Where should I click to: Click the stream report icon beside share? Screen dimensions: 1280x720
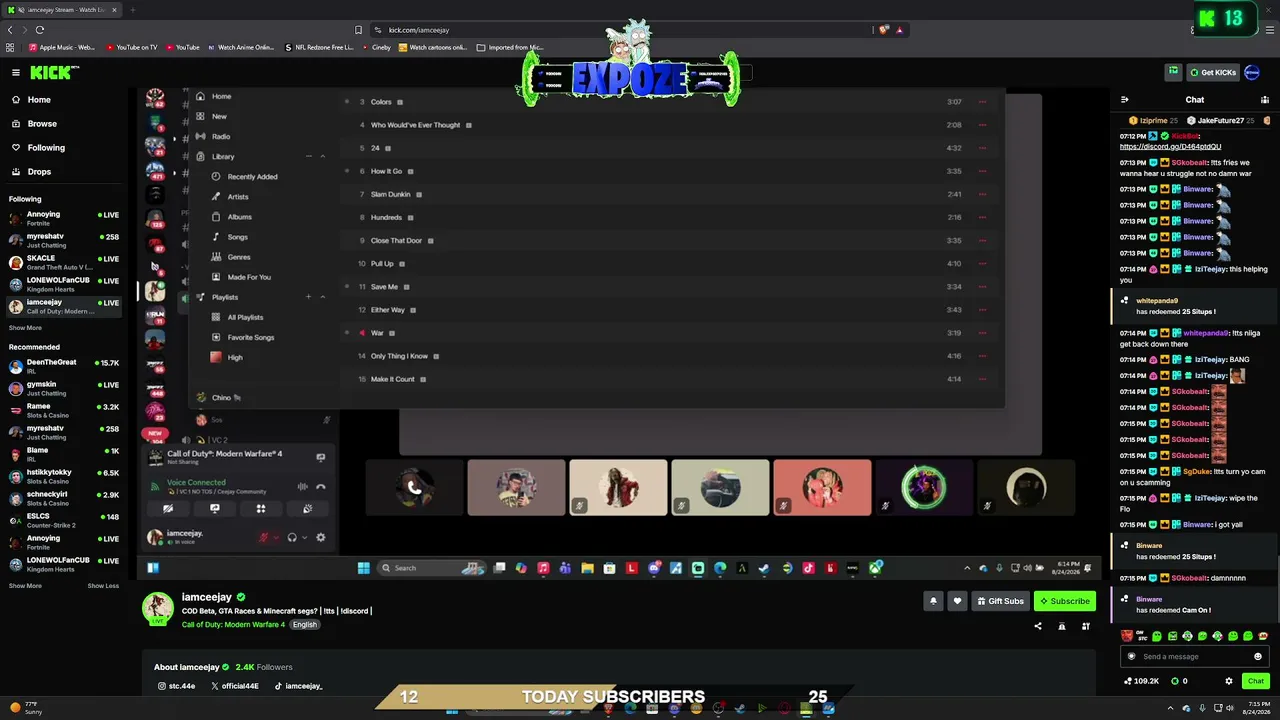tap(1062, 626)
